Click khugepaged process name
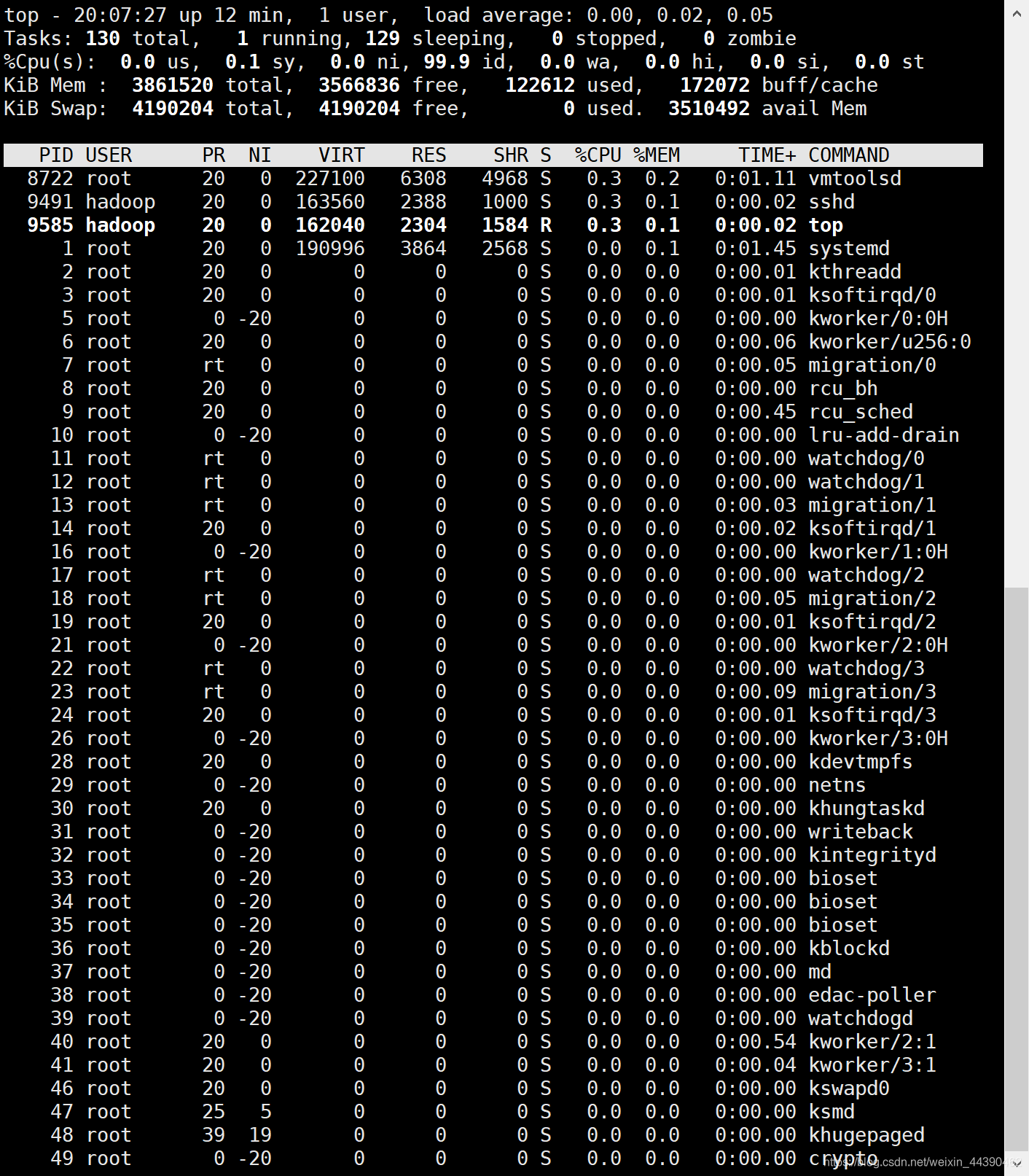1029x1176 pixels. [x=866, y=1135]
